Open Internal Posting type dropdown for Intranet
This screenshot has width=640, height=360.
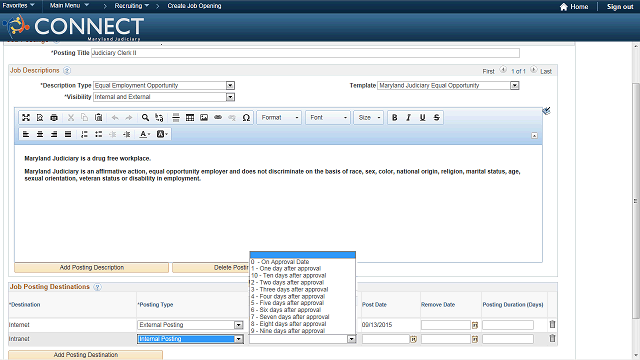coord(238,339)
